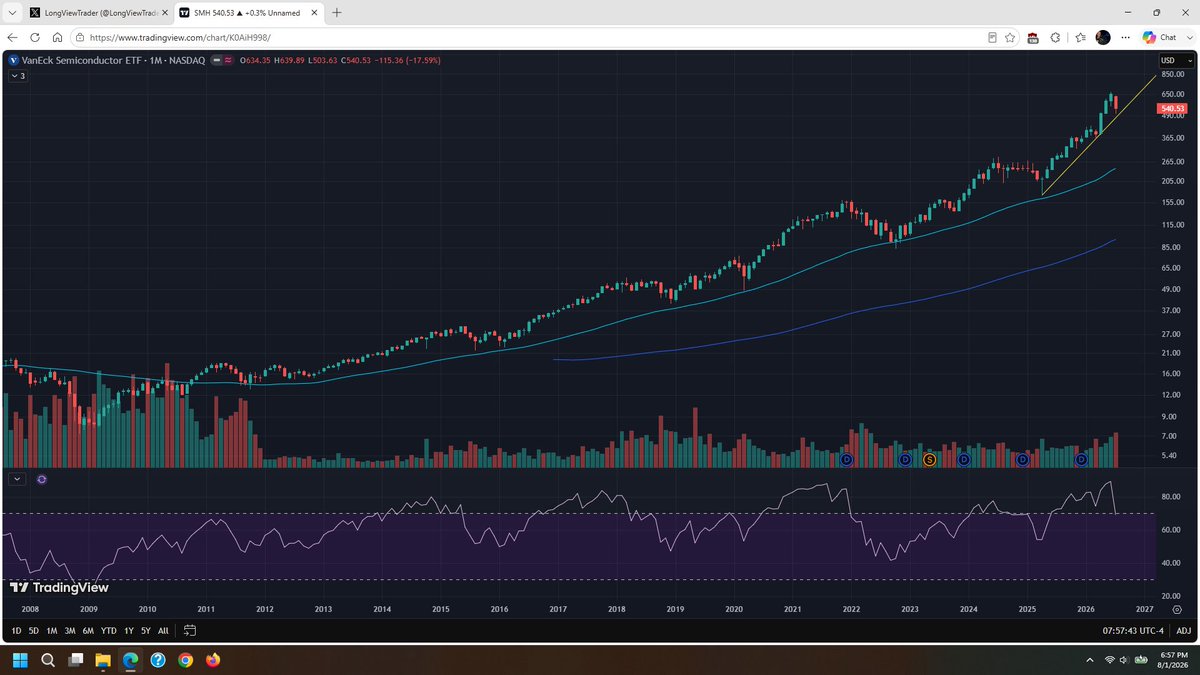The image size is (1200, 675).
Task: Open the browser profile avatar
Action: tap(1103, 37)
